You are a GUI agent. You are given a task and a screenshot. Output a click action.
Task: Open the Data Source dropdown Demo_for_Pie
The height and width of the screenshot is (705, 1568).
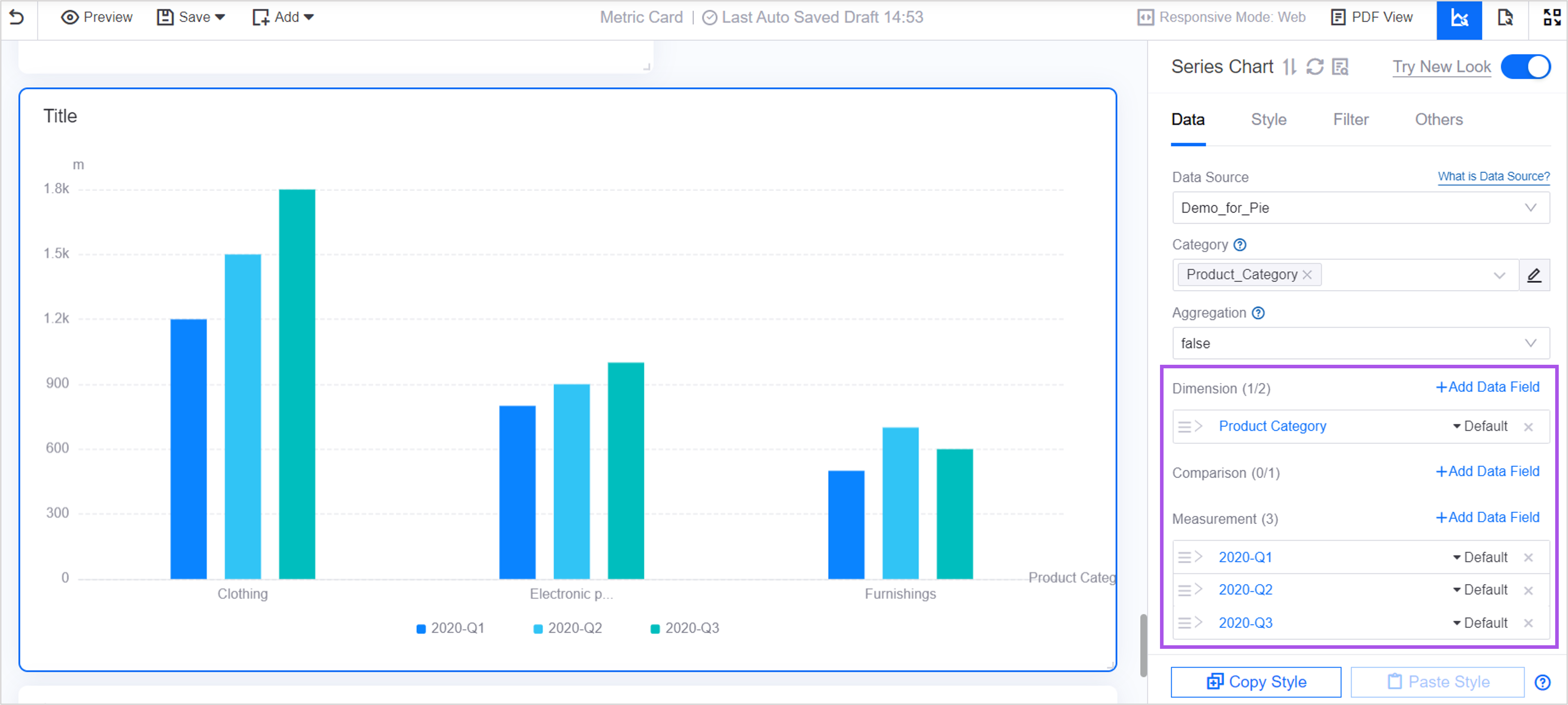(1360, 208)
